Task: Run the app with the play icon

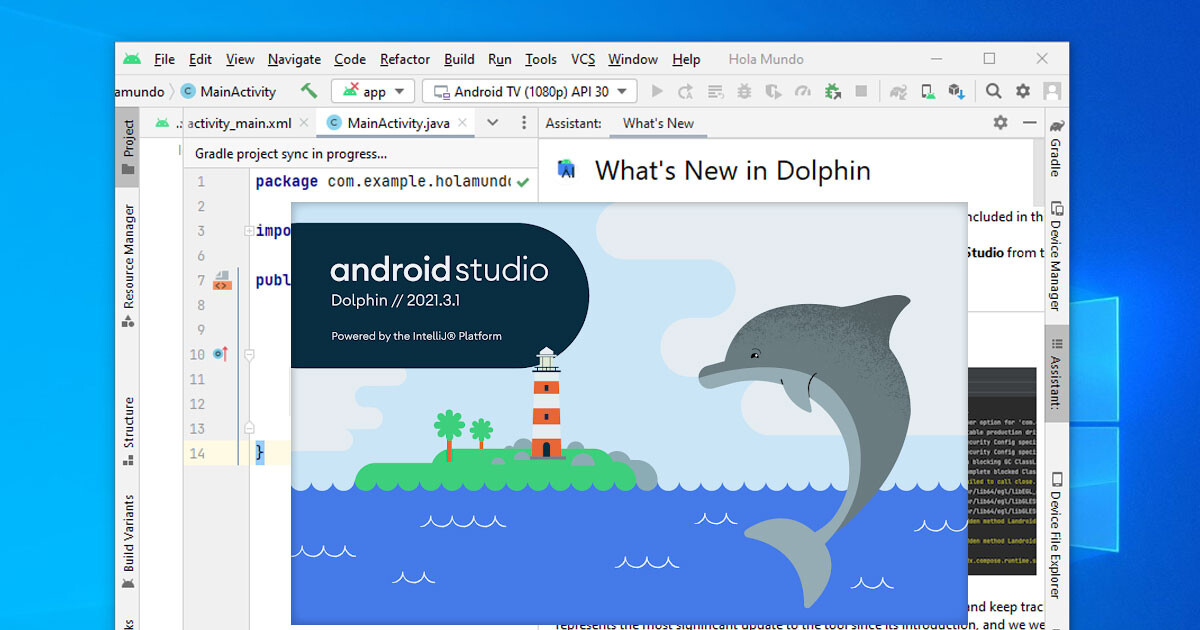Action: tap(657, 91)
